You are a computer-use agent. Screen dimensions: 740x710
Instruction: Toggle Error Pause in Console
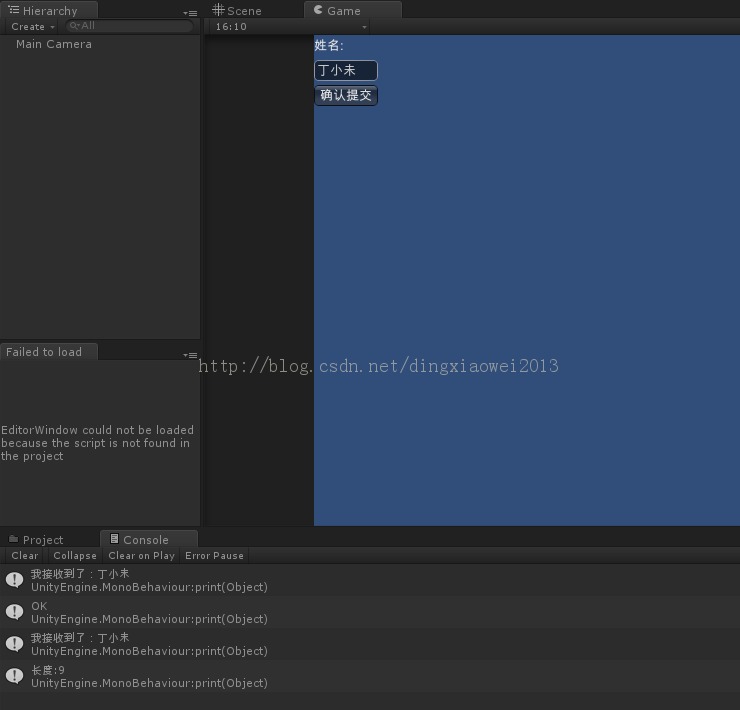(x=214, y=555)
